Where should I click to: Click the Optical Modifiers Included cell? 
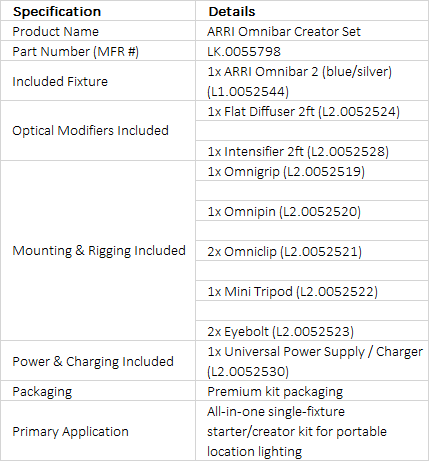click(x=98, y=131)
